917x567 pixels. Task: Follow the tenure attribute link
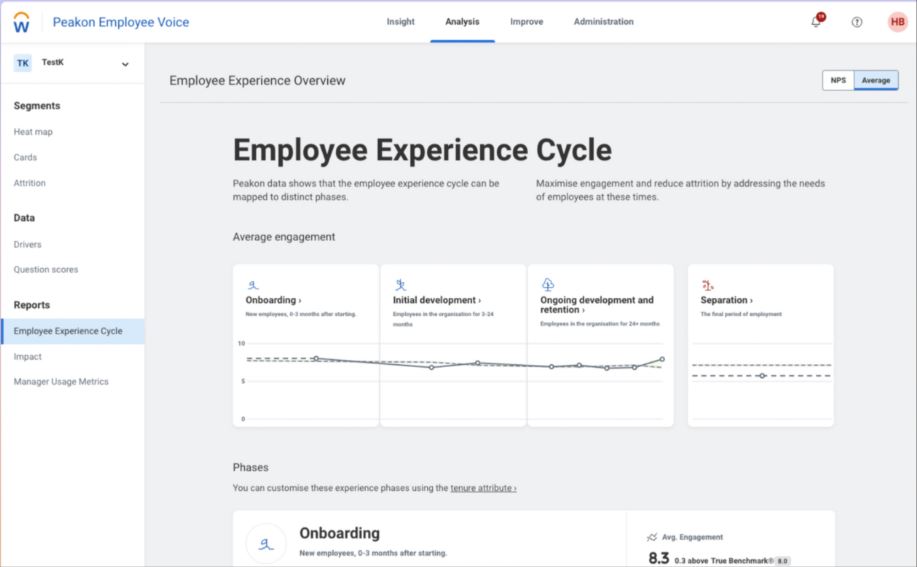coord(483,488)
